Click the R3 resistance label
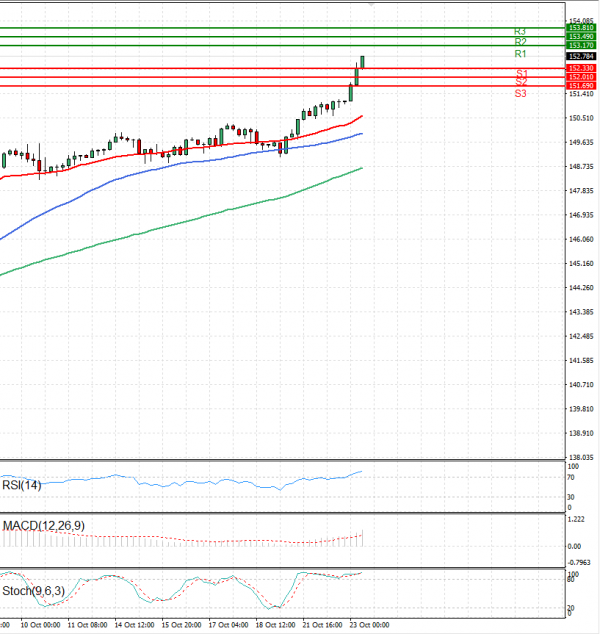The height and width of the screenshot is (634, 600). point(520,32)
